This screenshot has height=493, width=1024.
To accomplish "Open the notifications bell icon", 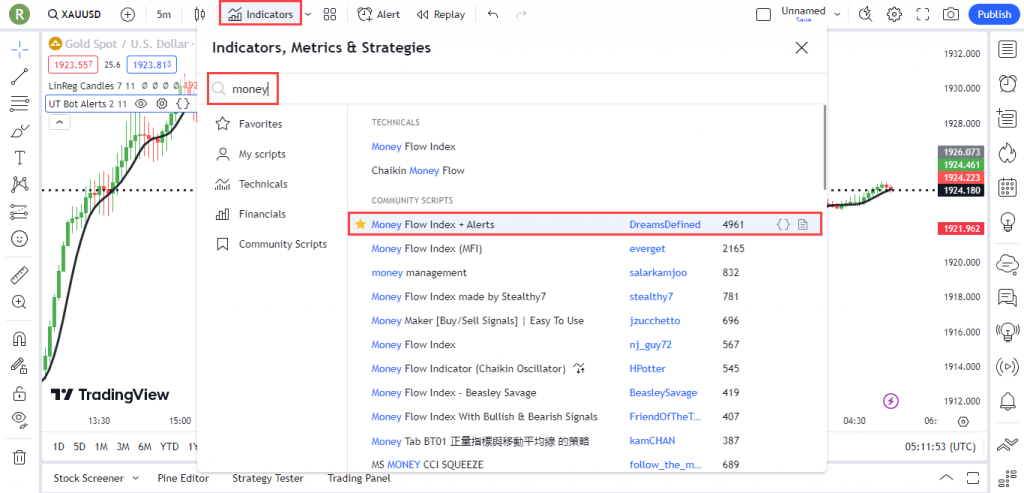I will pyautogui.click(x=1007, y=400).
